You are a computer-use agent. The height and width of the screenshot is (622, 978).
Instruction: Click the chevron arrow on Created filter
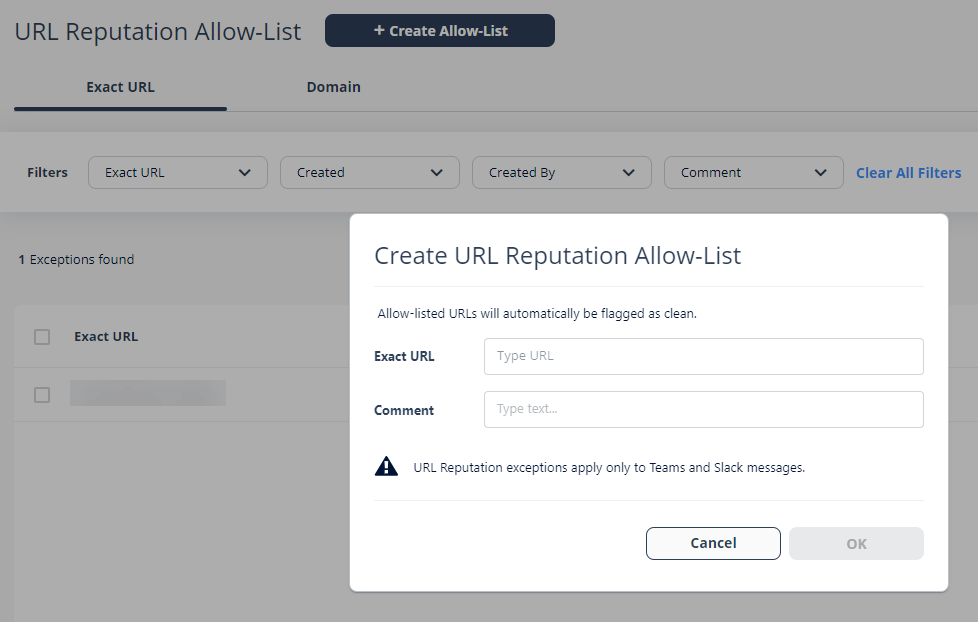(437, 173)
